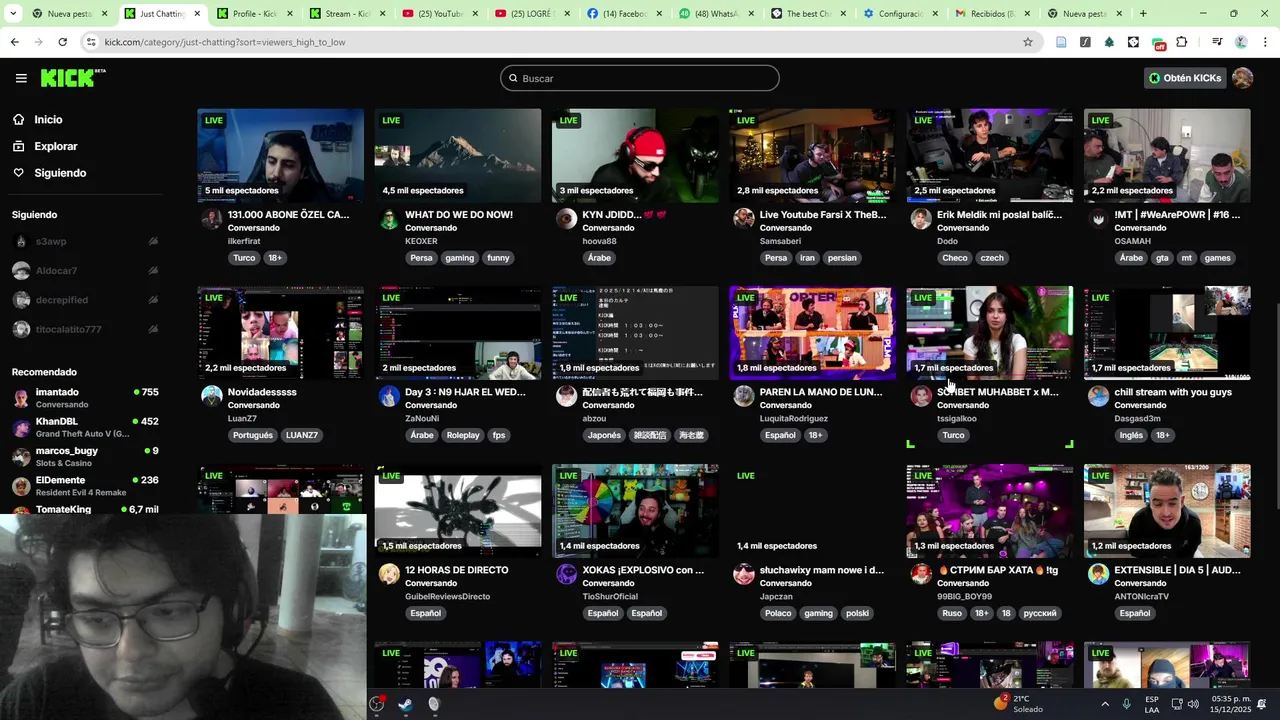The image size is (1280, 720).
Task: Go back in browser history
Action: pyautogui.click(x=14, y=42)
